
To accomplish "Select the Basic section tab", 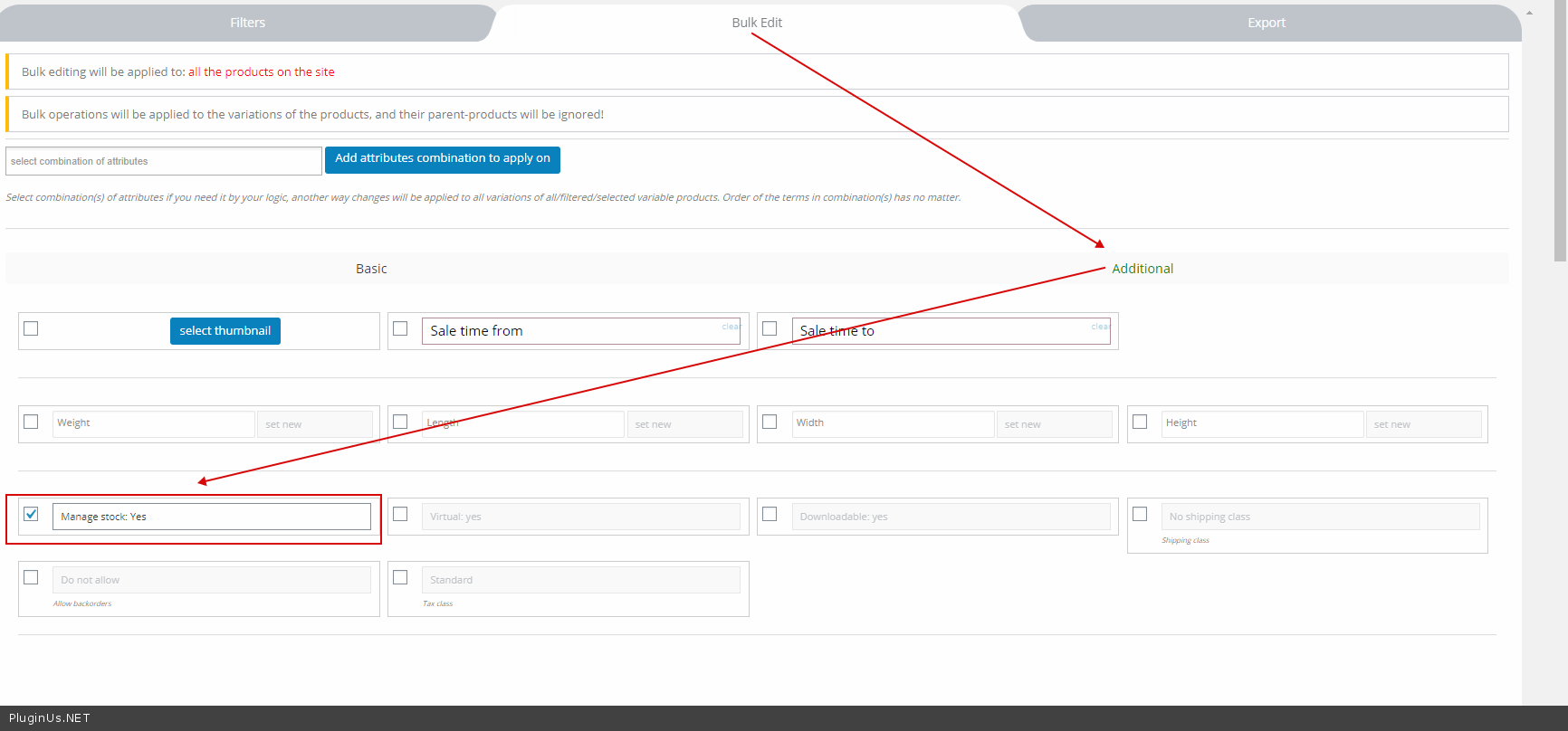I will click(371, 269).
